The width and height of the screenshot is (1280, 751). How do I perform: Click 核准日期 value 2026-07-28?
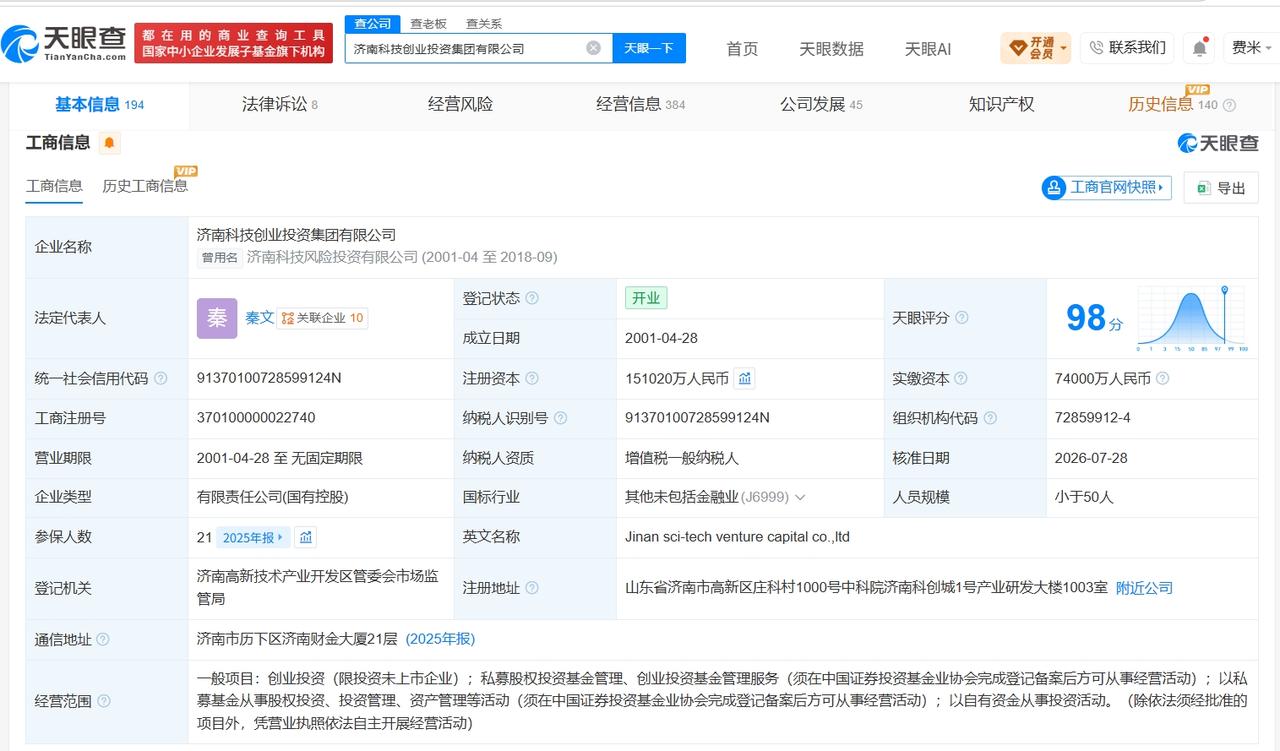coord(1091,458)
